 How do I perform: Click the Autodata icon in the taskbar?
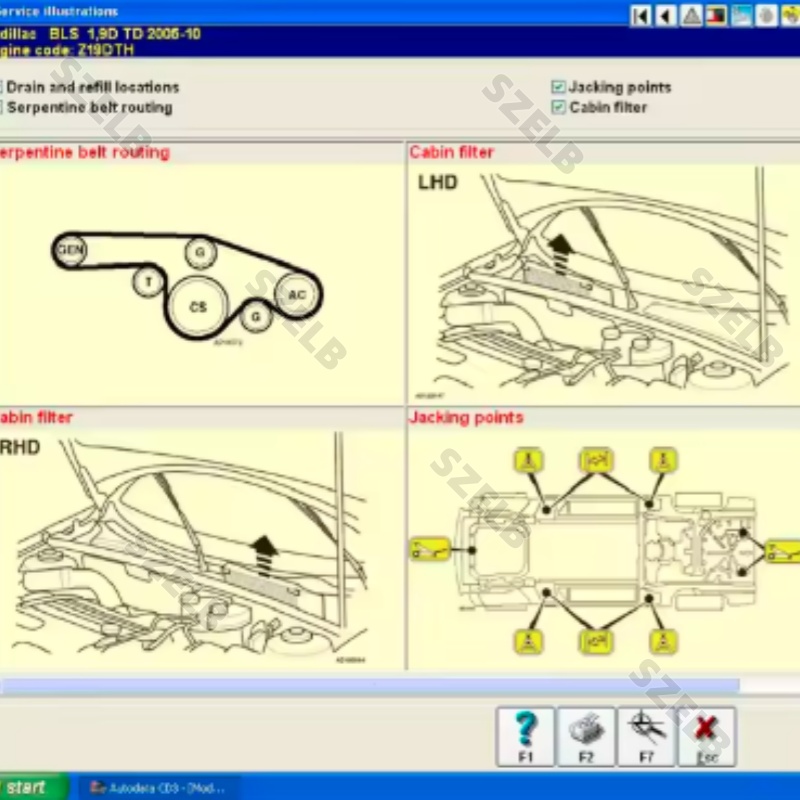(97, 788)
